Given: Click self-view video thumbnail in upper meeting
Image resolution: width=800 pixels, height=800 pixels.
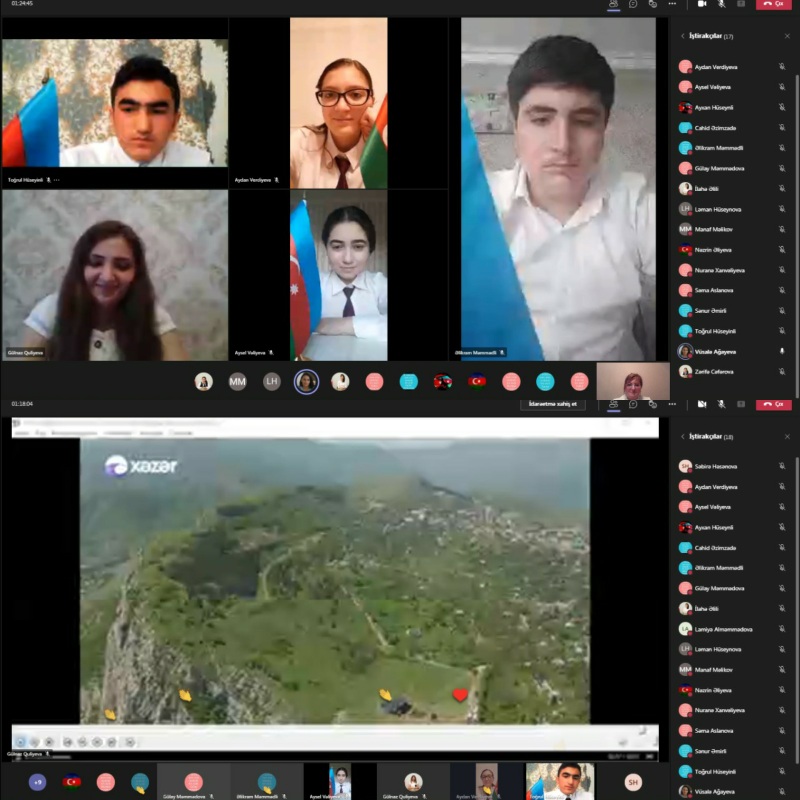Looking at the screenshot, I should click(x=633, y=381).
